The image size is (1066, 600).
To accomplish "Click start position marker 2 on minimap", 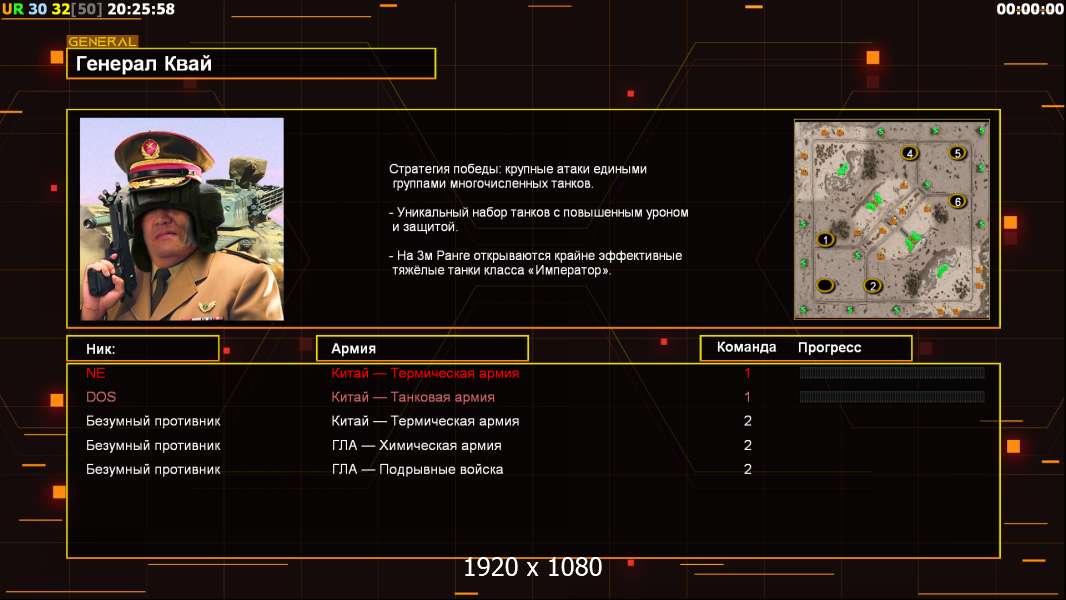I will (873, 286).
